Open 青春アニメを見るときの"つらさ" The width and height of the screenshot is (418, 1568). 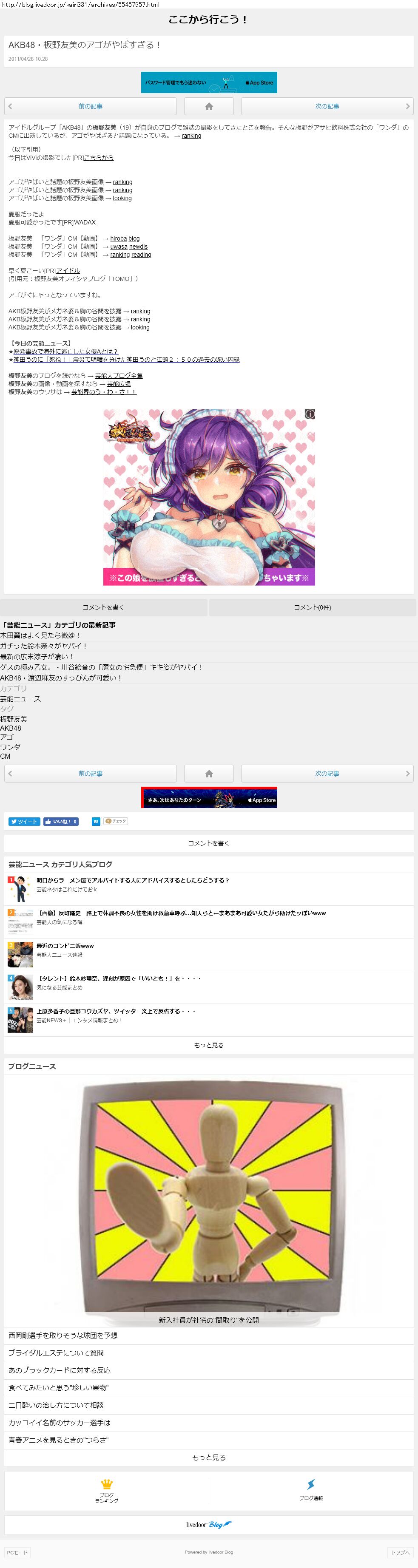(209, 1440)
